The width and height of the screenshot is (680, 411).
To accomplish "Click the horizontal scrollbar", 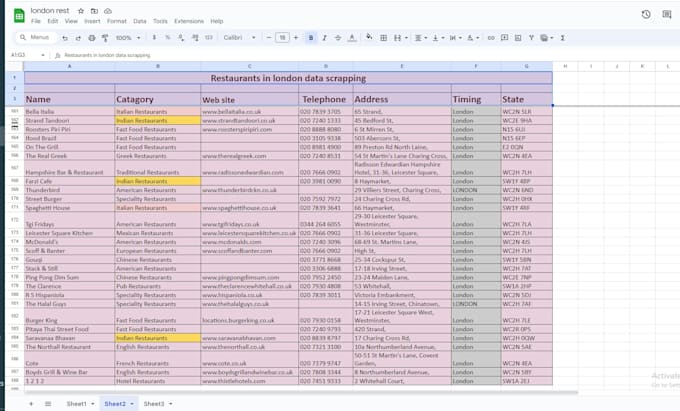I will [301, 392].
